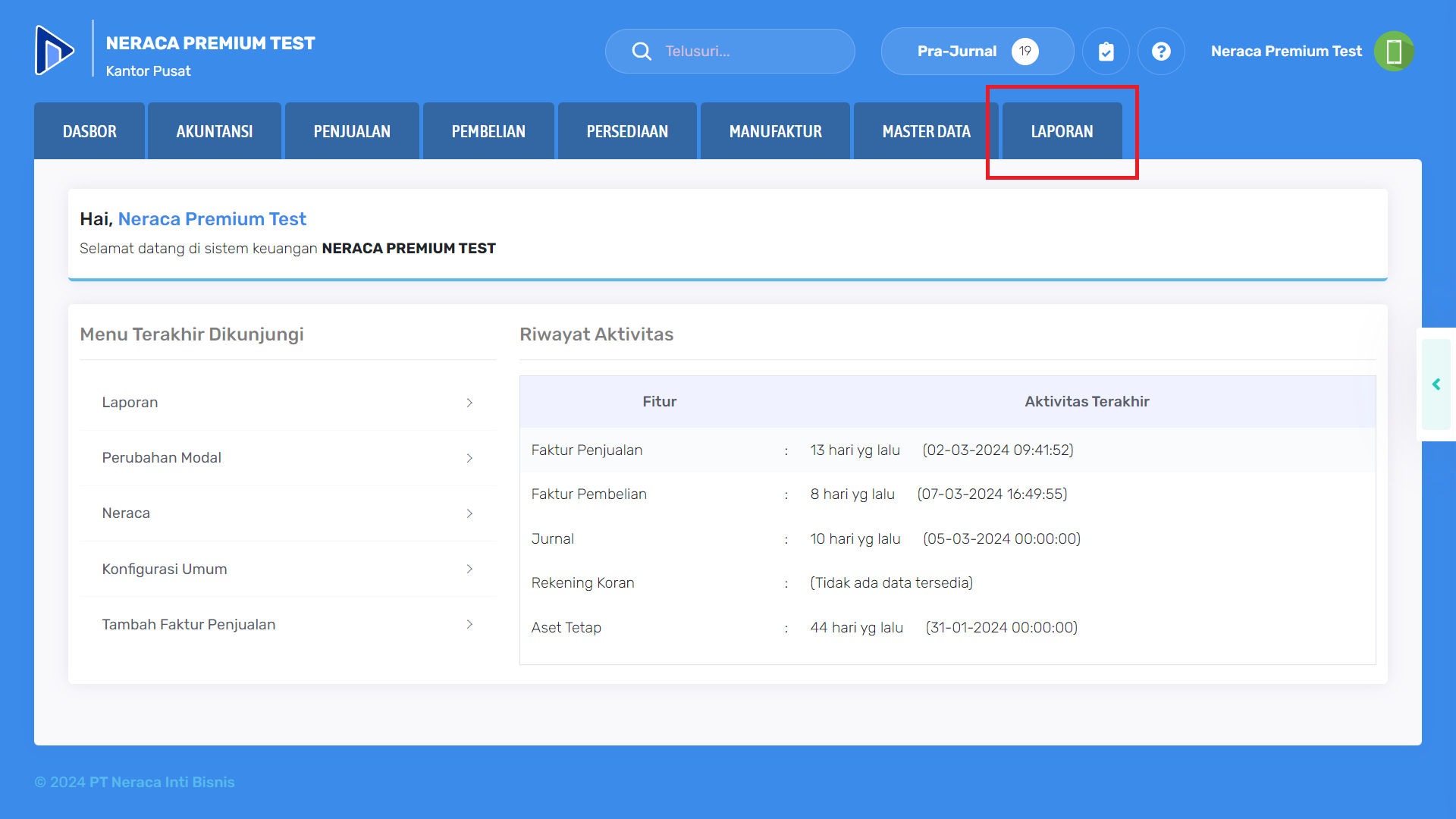Open Tambah Faktur Penjualan recent item
Image resolution: width=1456 pixels, height=819 pixels.
click(288, 624)
